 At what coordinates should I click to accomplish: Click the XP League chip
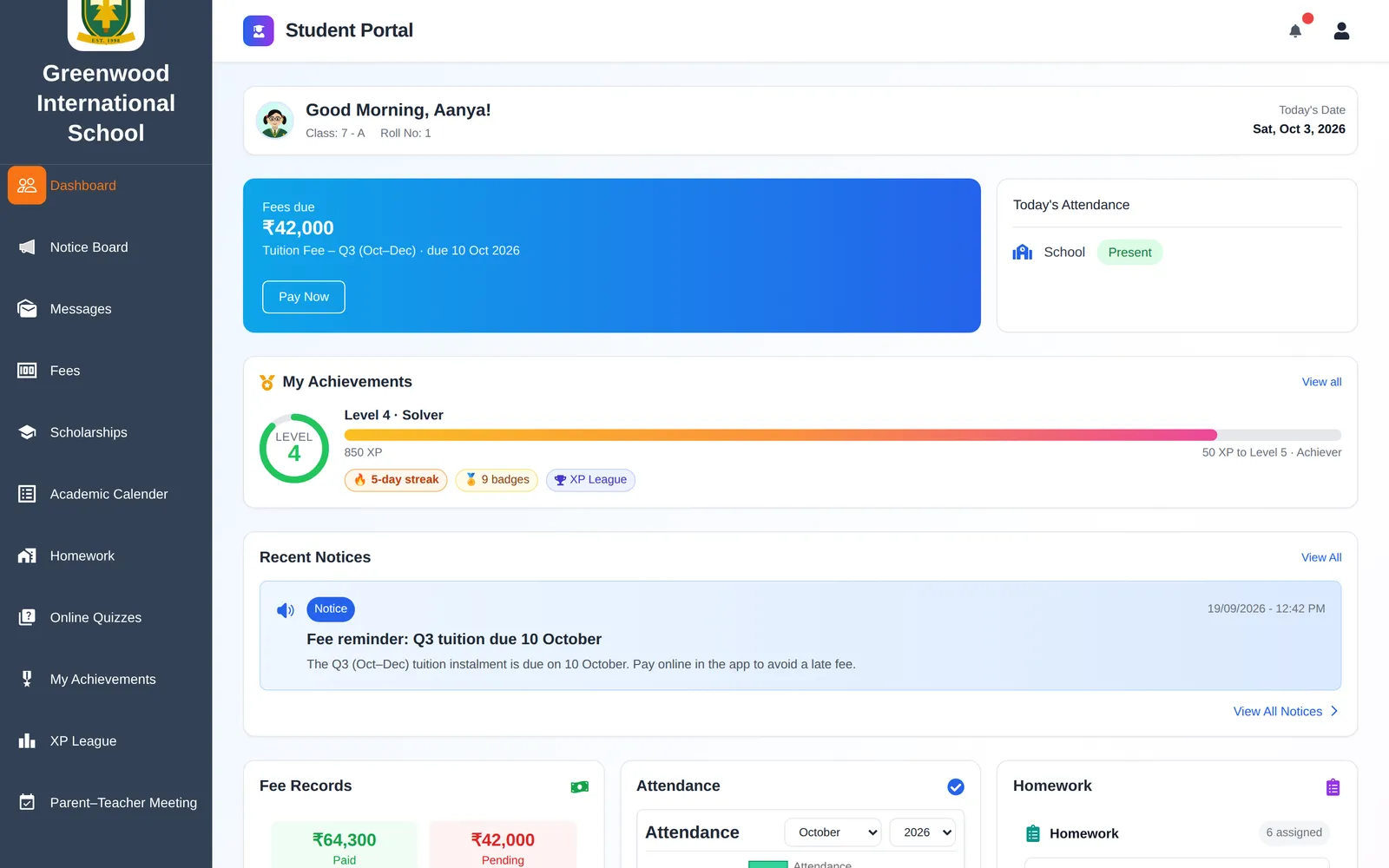tap(590, 480)
